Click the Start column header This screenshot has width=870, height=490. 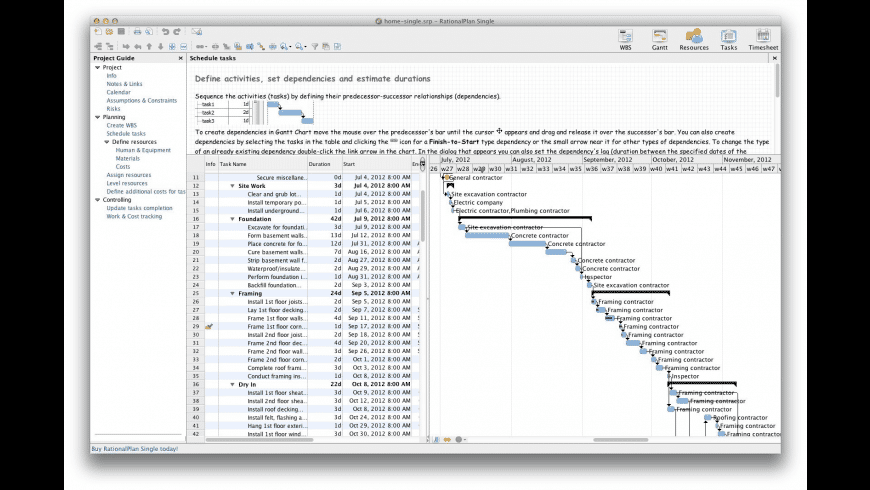[x=376, y=164]
